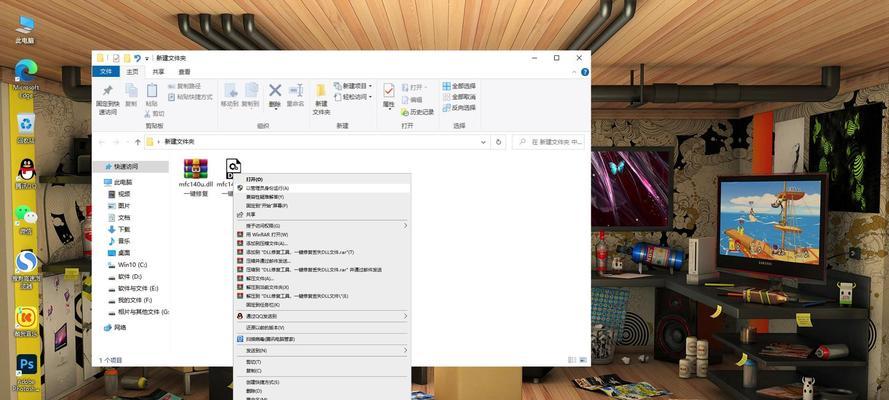The width and height of the screenshot is (889, 400).
Task: Click Paste shortcut (粘贴快捷方式)
Action: [190, 97]
